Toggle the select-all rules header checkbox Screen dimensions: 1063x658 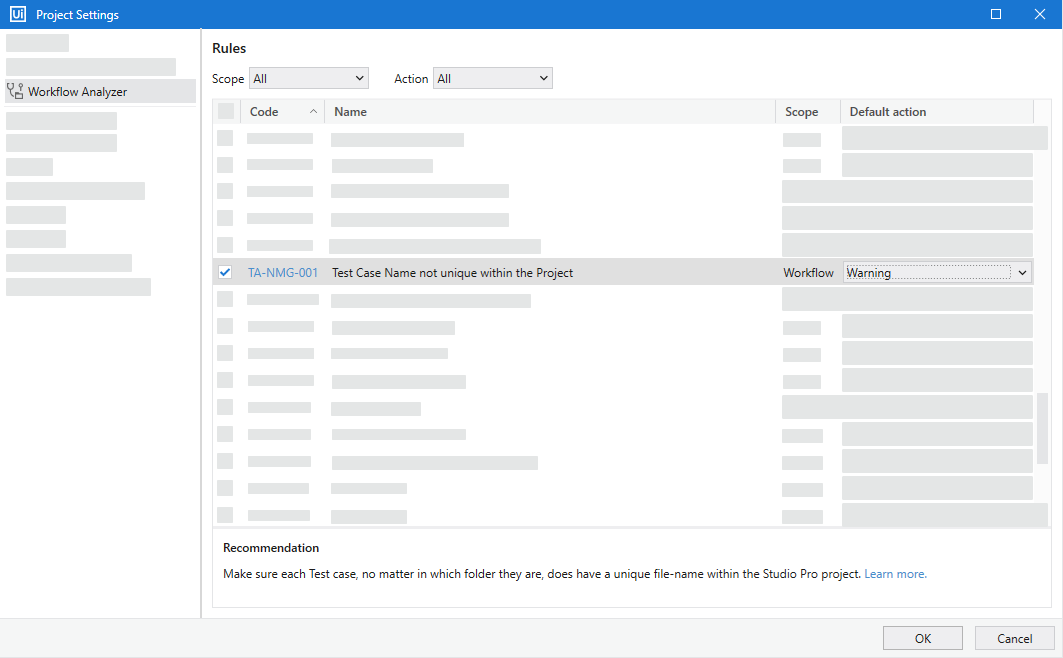pos(226,111)
